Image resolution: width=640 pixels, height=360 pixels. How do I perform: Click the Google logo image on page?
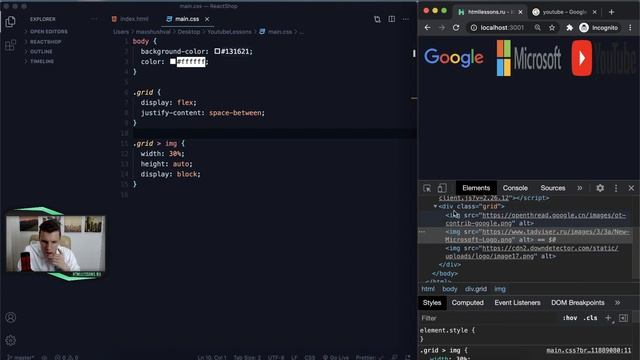tap(454, 58)
